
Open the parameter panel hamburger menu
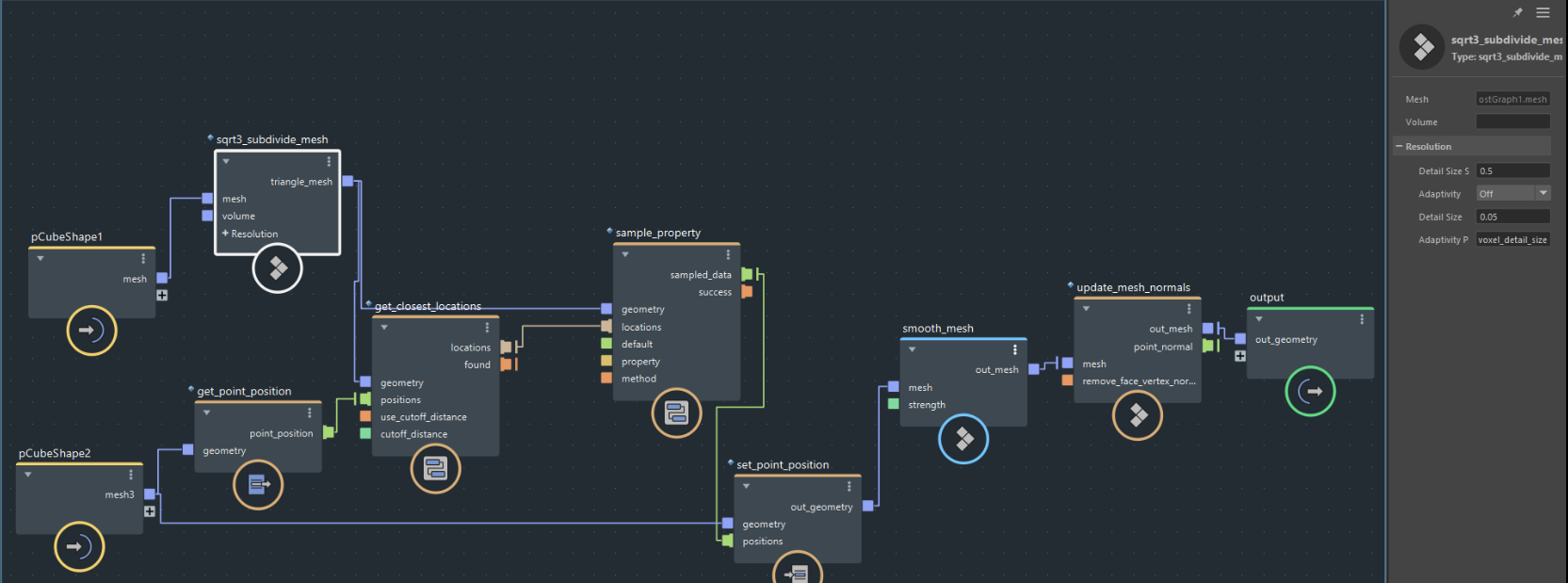(1543, 13)
